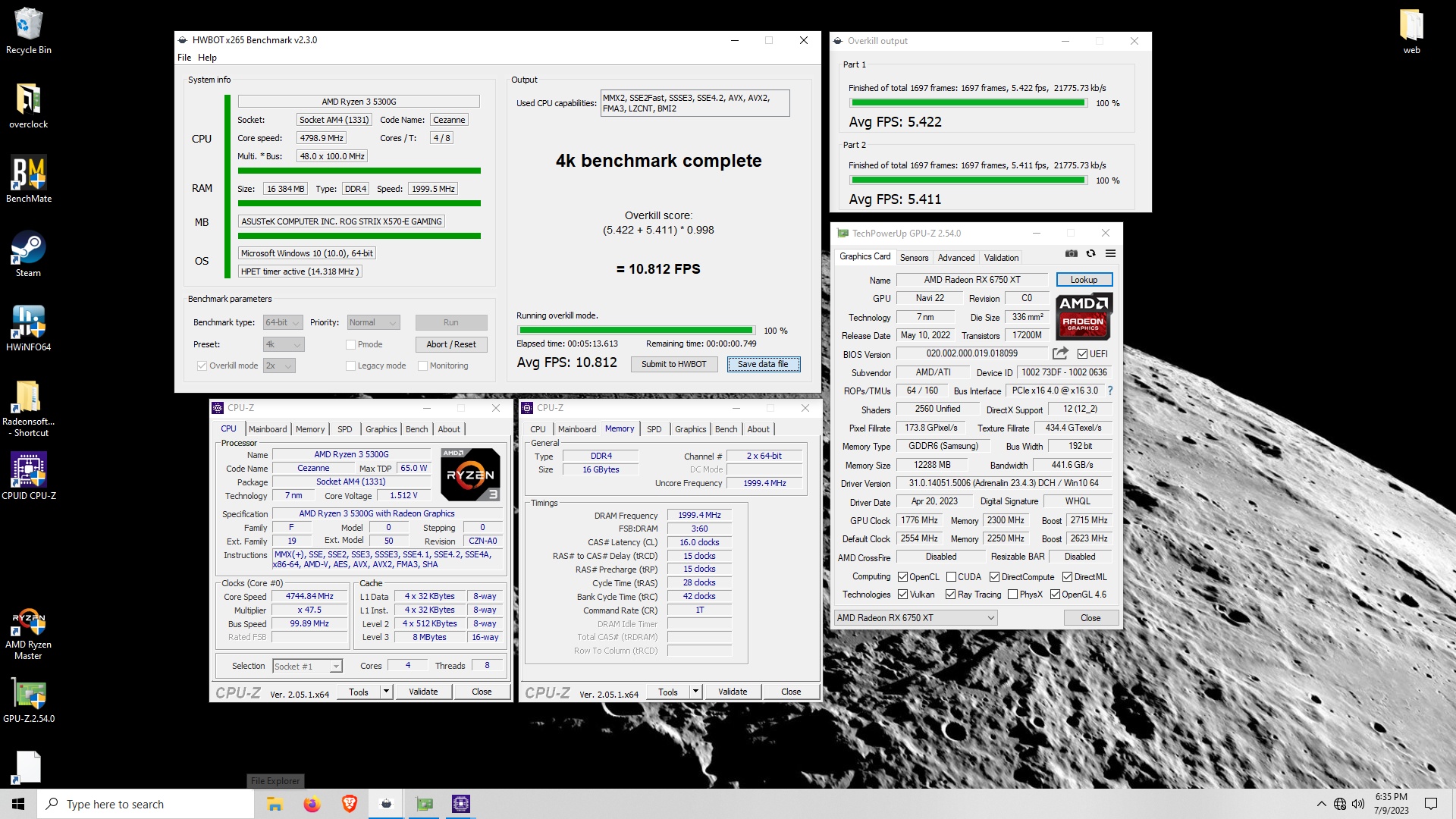Switch to CPU-Z on the taskbar

461,804
